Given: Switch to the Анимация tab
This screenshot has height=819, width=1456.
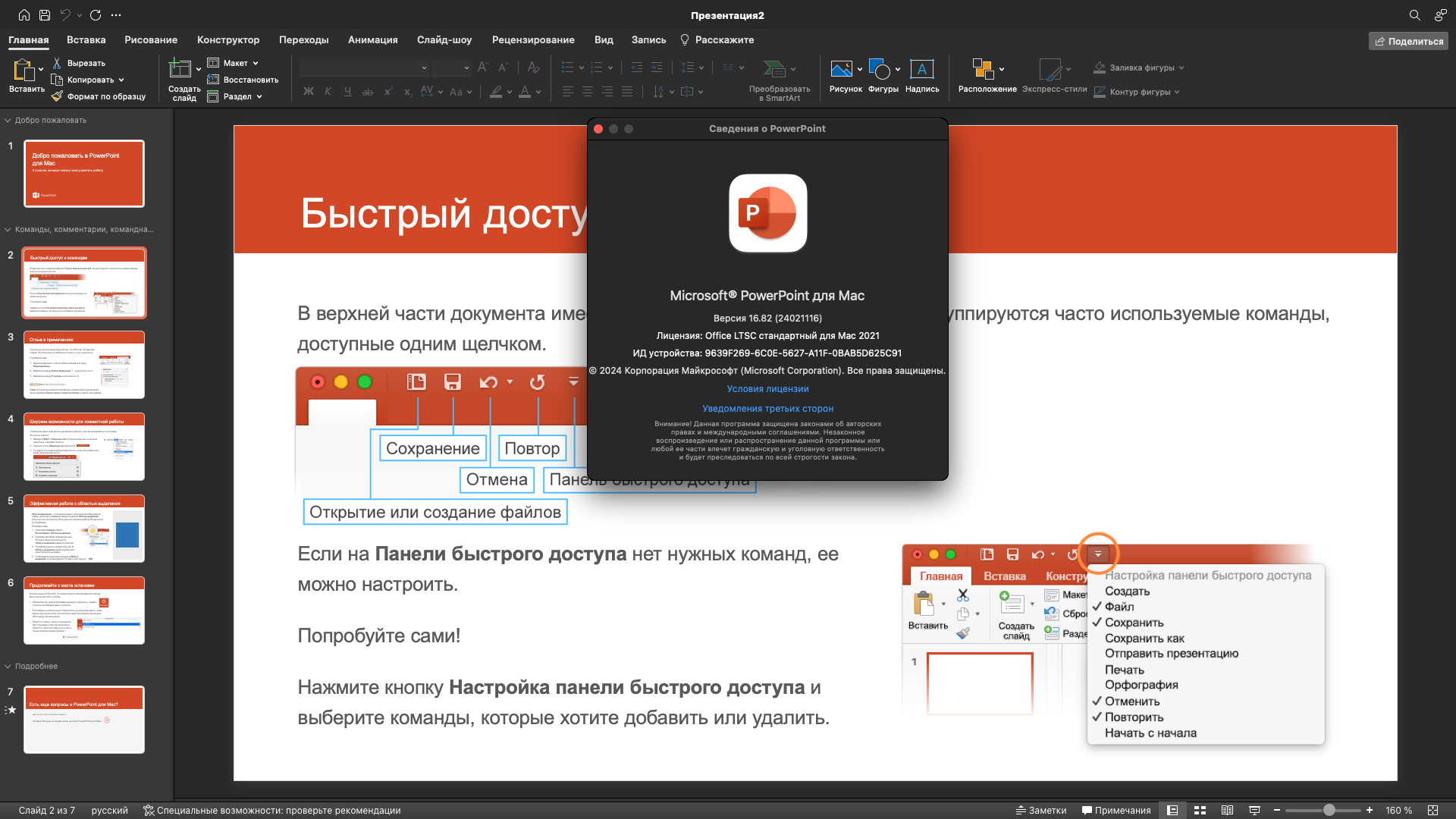Looking at the screenshot, I should (372, 39).
